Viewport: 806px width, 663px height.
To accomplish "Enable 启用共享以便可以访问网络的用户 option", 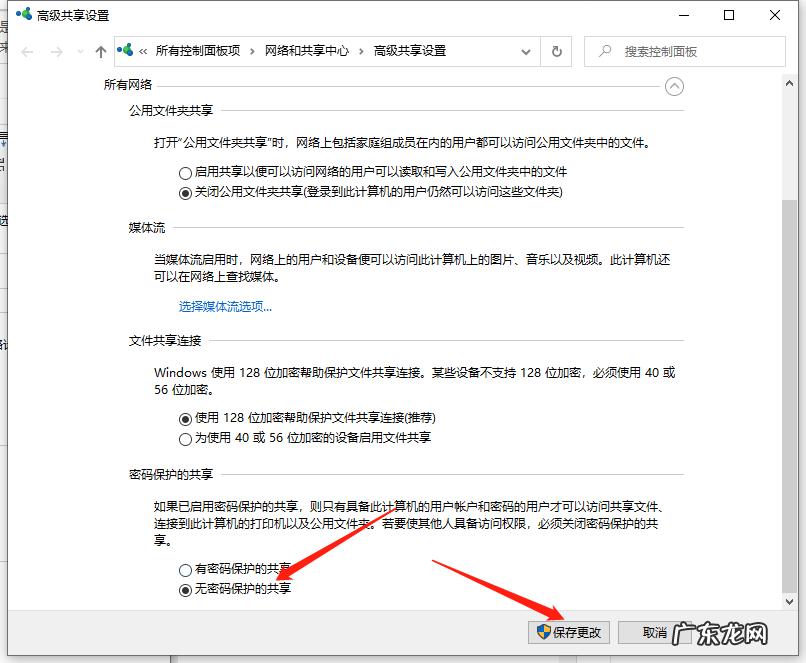I will coord(185,172).
